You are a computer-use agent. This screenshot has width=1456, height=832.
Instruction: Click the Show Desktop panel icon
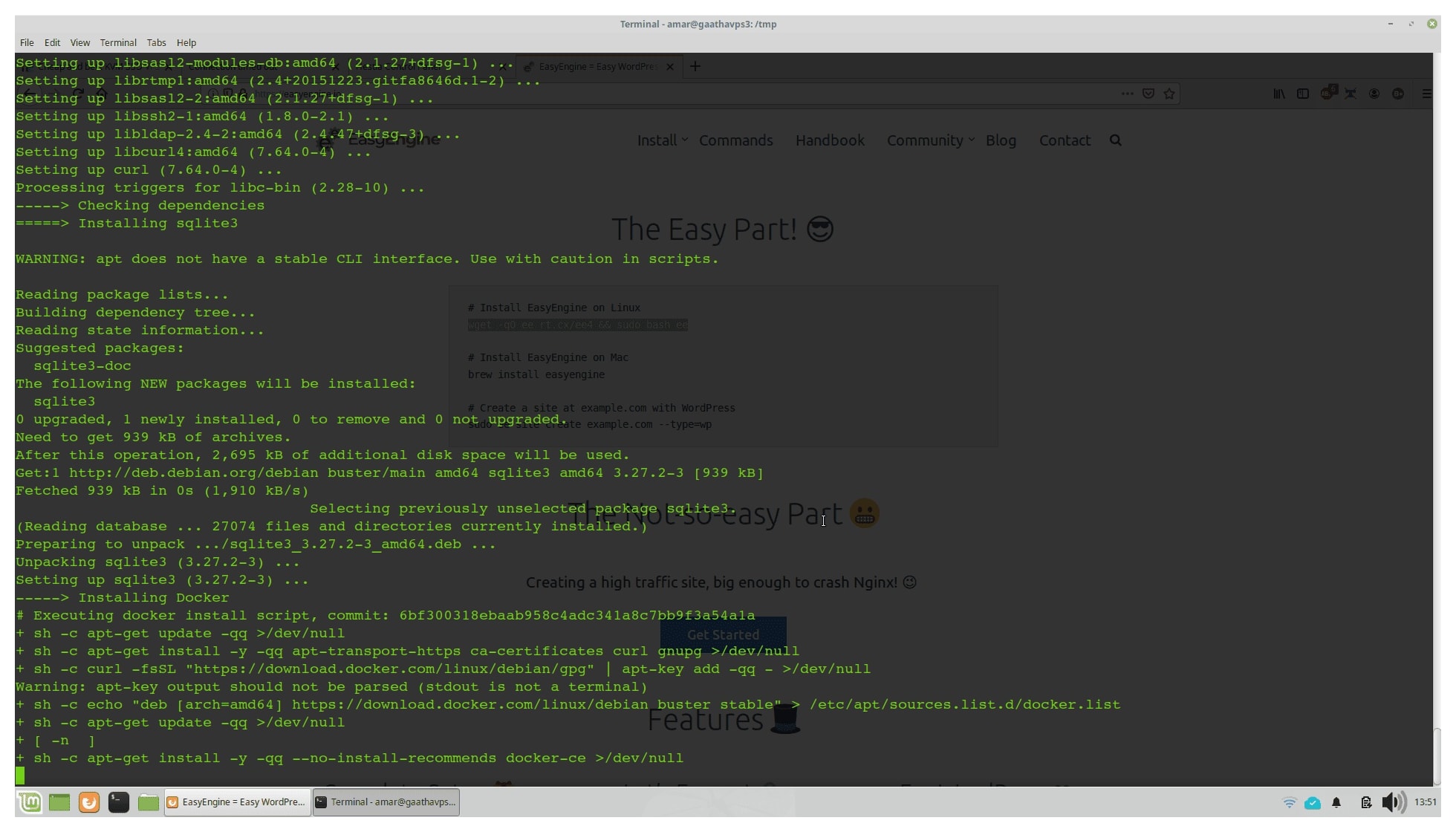pyautogui.click(x=59, y=802)
